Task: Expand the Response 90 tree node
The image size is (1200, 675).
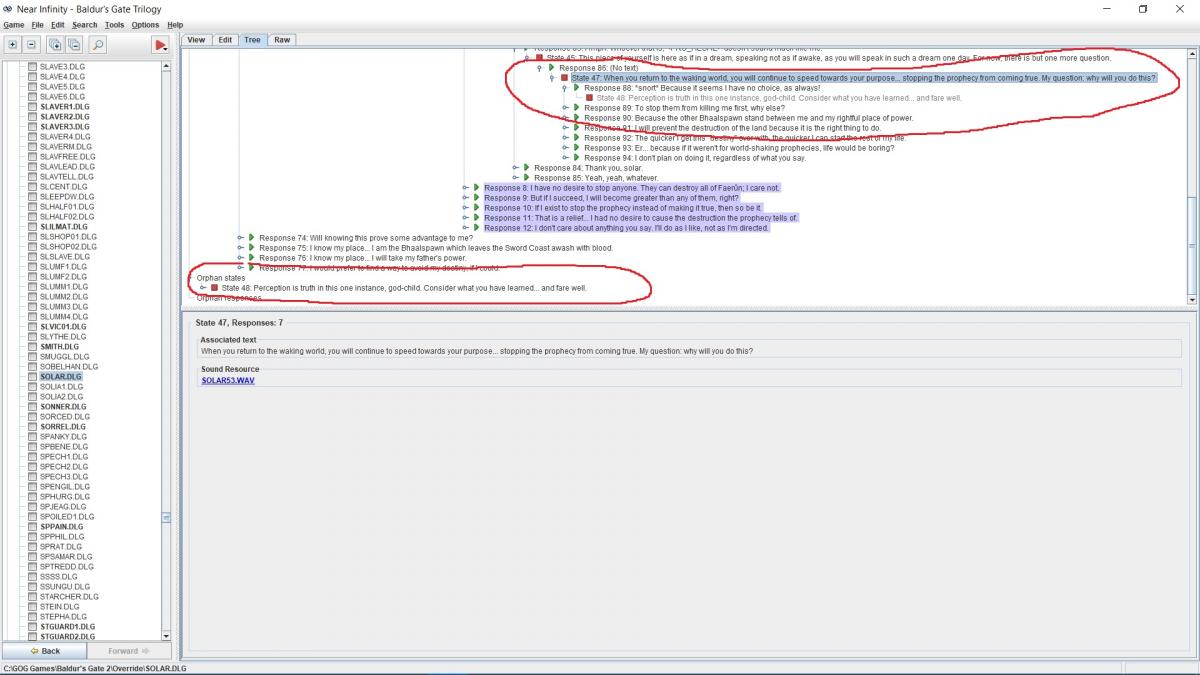Action: point(565,118)
